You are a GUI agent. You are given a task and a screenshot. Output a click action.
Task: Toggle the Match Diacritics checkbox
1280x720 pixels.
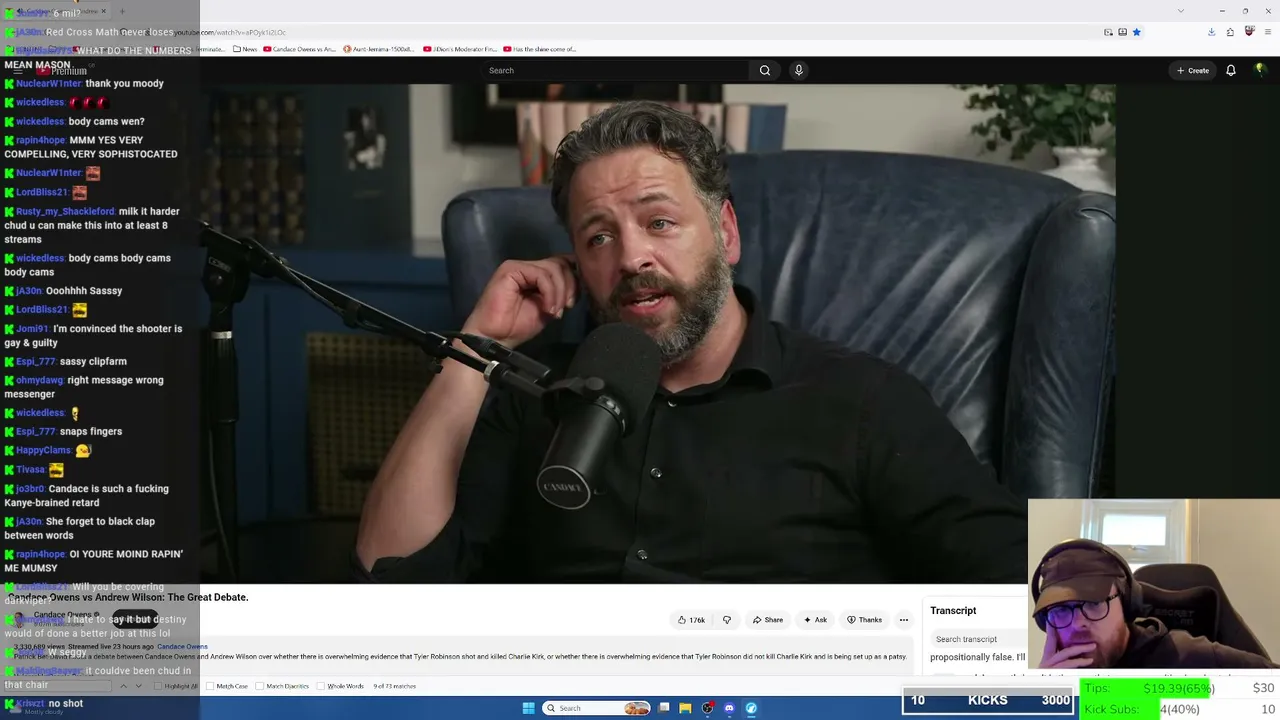[x=261, y=686]
